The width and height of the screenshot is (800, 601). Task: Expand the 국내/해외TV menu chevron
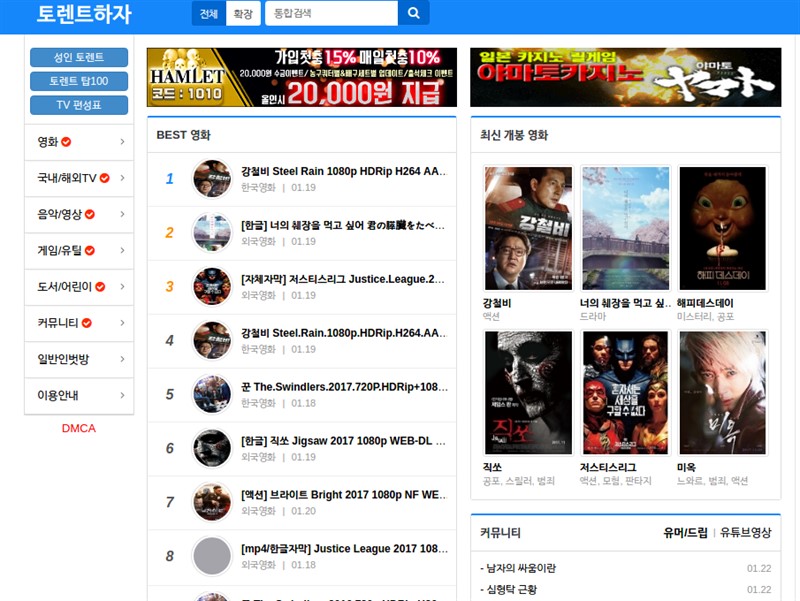(122, 178)
